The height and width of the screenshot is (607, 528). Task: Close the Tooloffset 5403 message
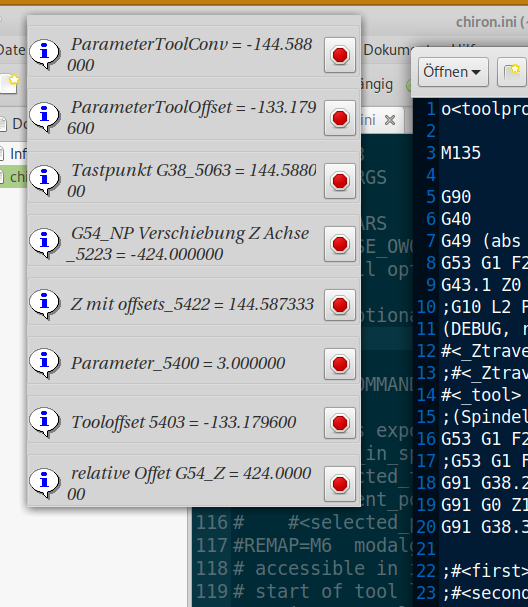(340, 423)
